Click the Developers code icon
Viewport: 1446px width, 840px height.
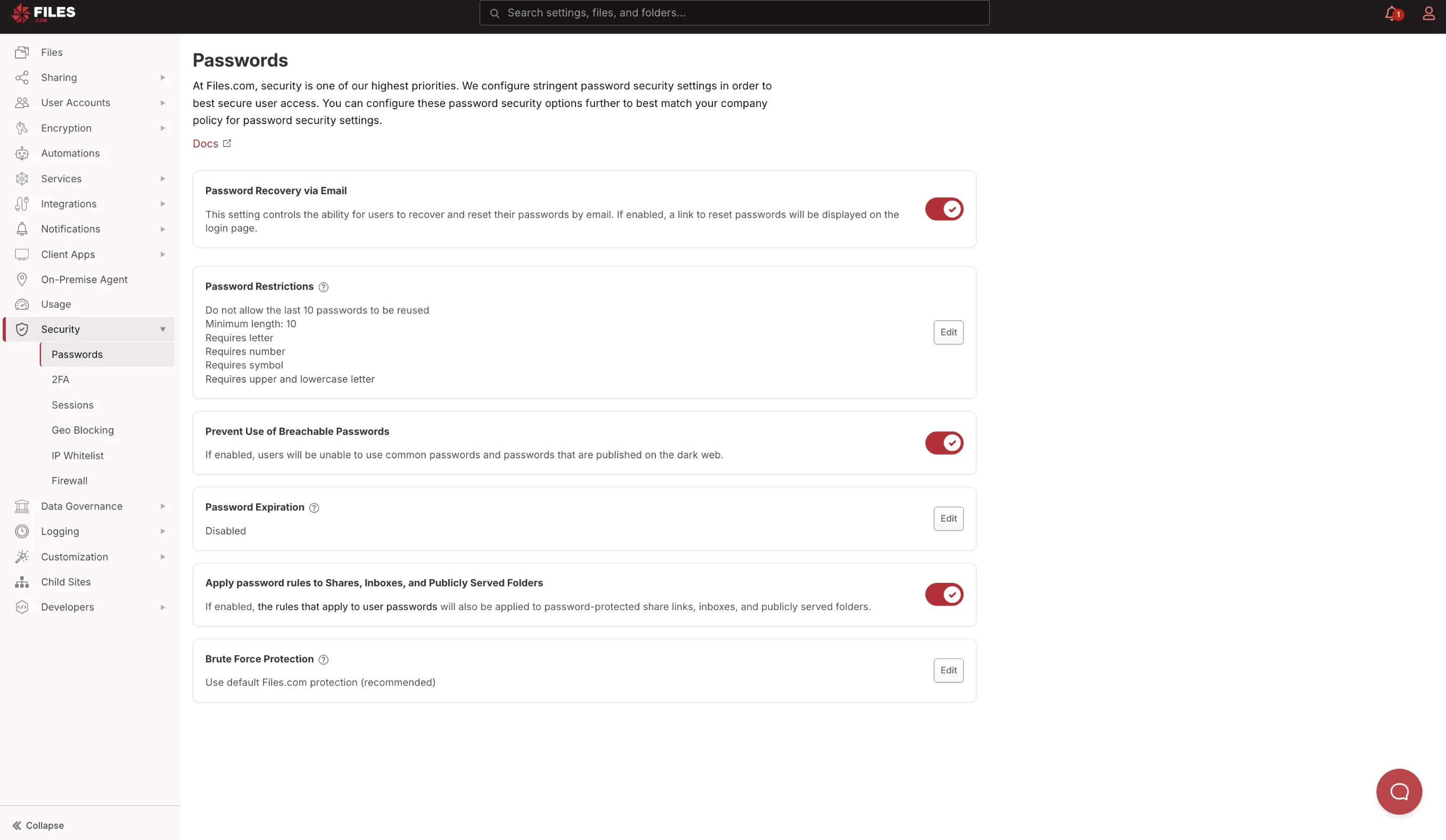point(22,607)
